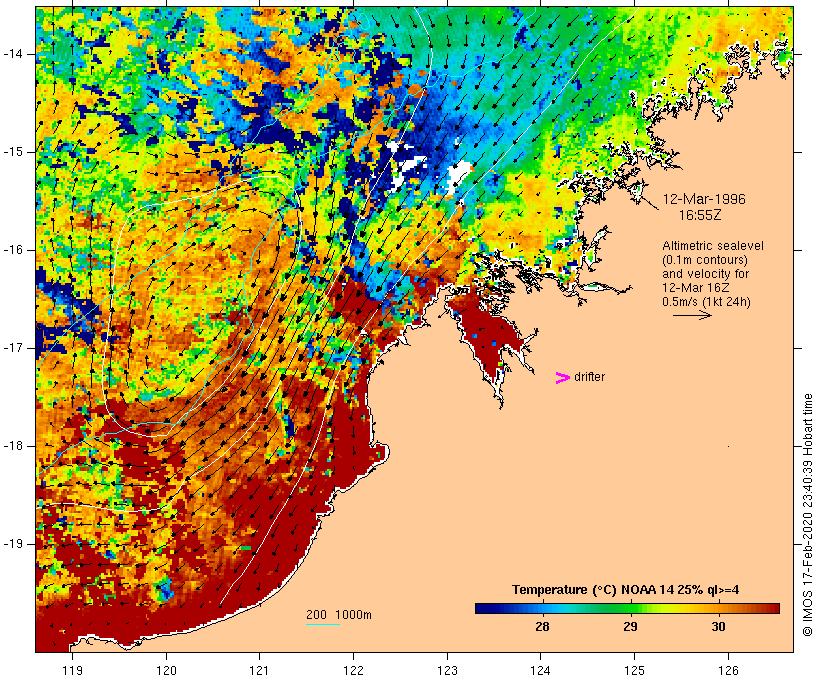820x680 pixels.
Task: Click the '30' colorbar tick label
Action: click(718, 626)
